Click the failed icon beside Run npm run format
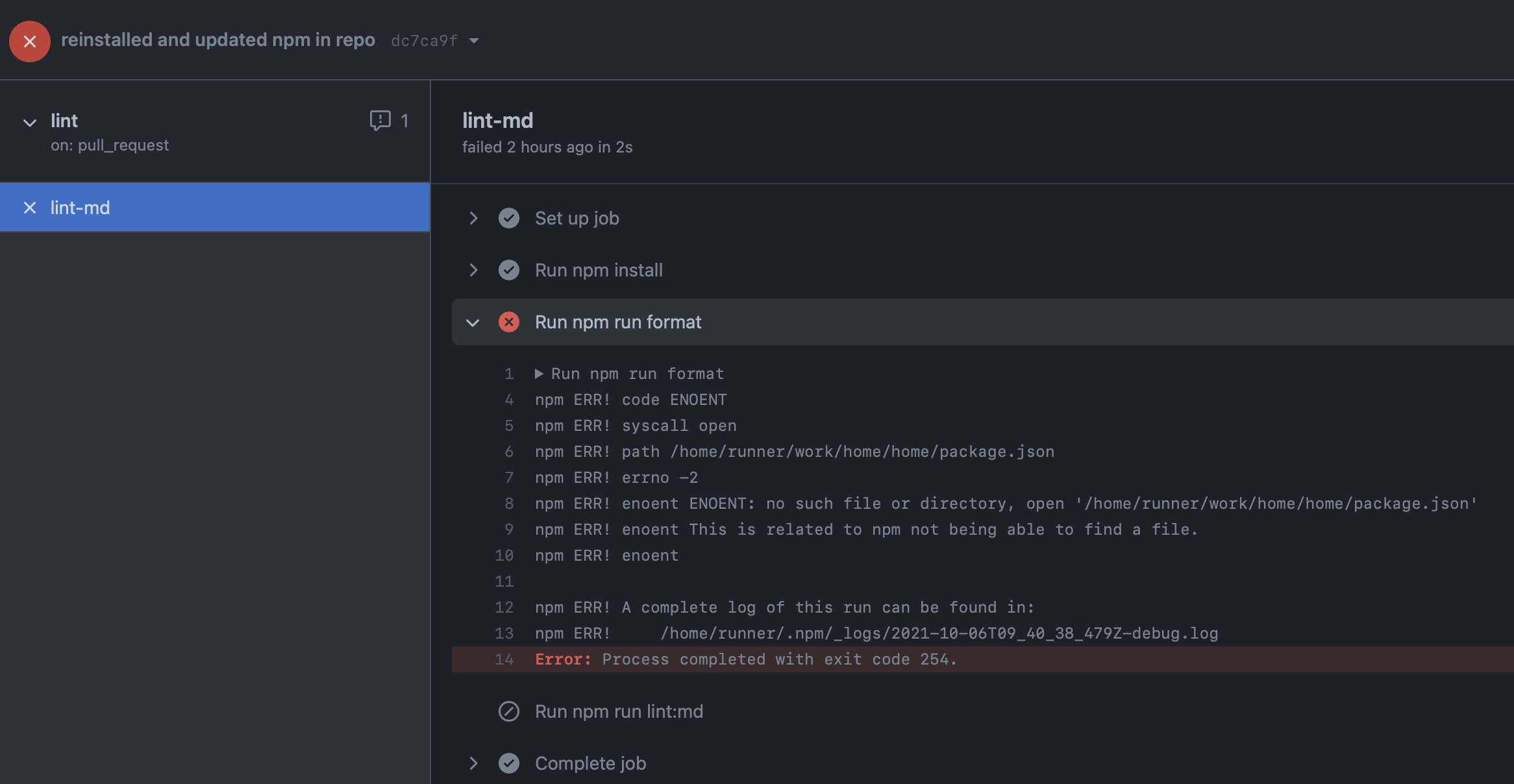The height and width of the screenshot is (784, 1514). [508, 322]
